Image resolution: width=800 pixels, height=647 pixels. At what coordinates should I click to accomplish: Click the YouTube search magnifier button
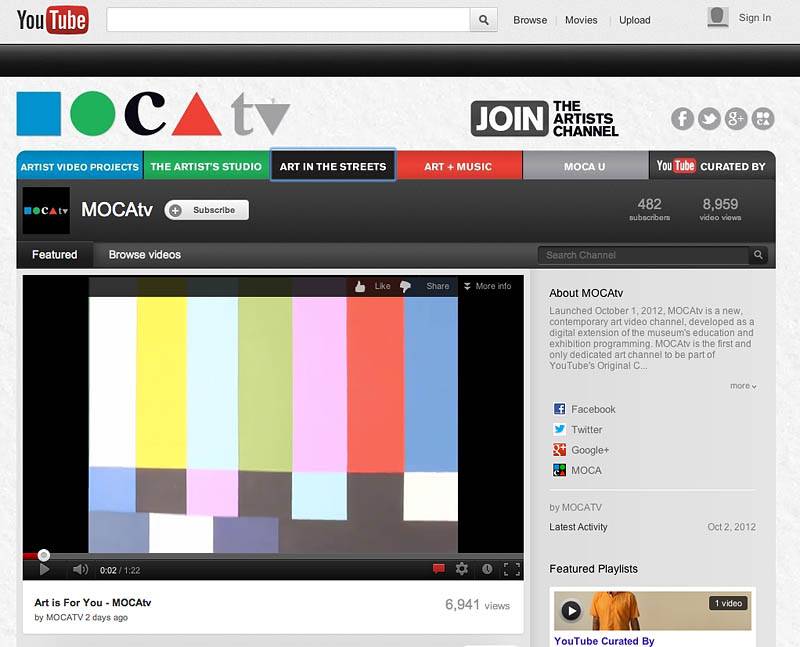483,20
